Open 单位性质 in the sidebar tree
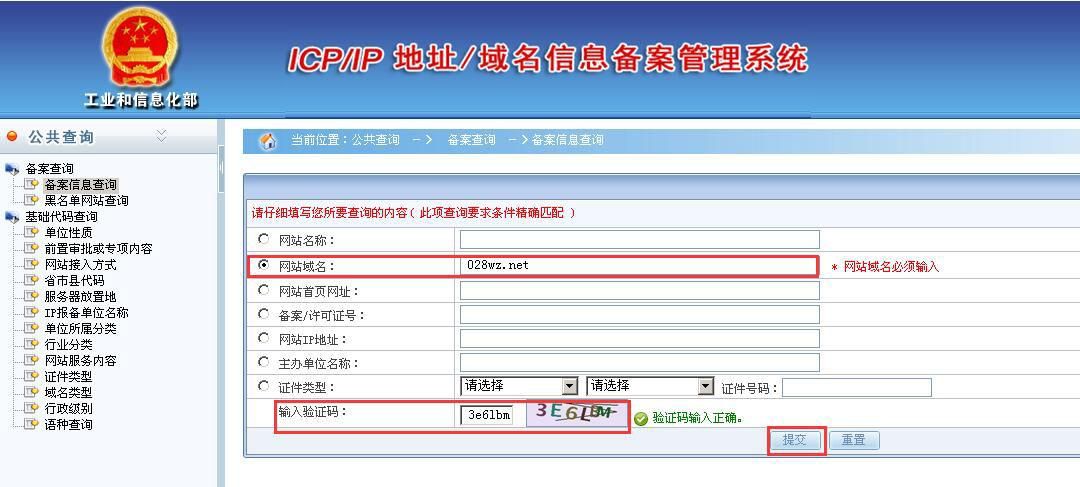1080x487 pixels. click(x=68, y=233)
